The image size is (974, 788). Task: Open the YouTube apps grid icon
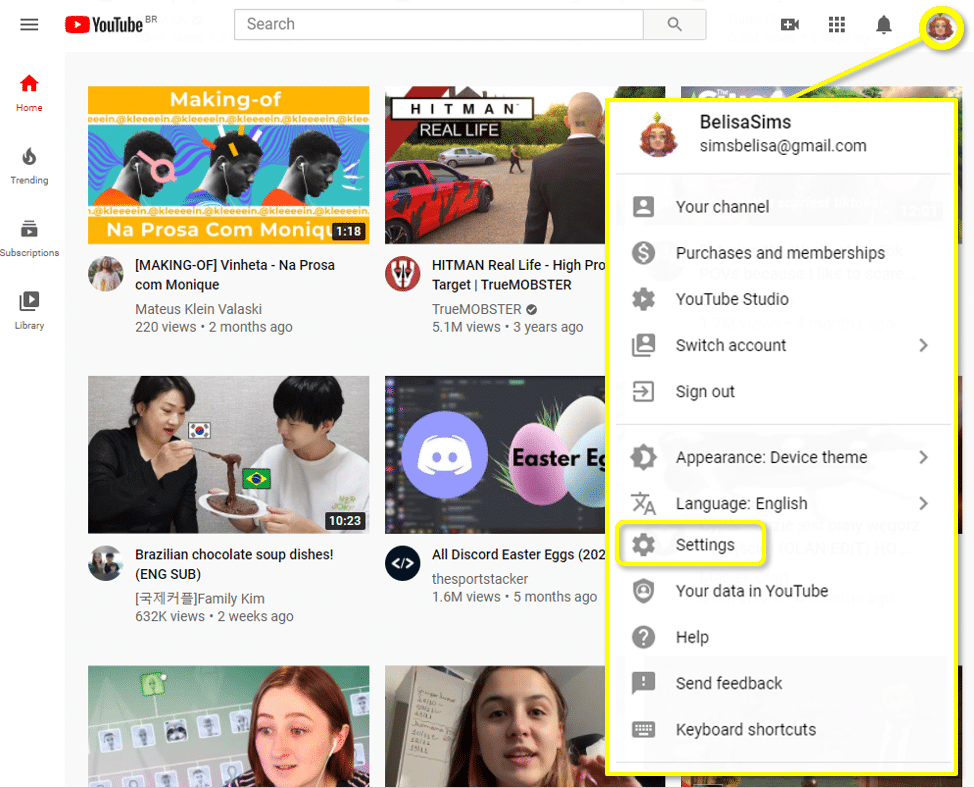[837, 24]
